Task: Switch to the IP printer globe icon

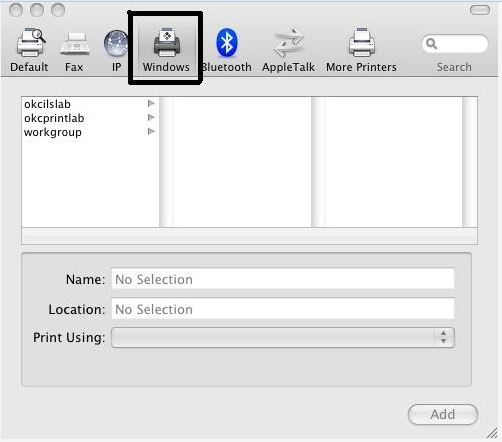Action: tap(115, 43)
